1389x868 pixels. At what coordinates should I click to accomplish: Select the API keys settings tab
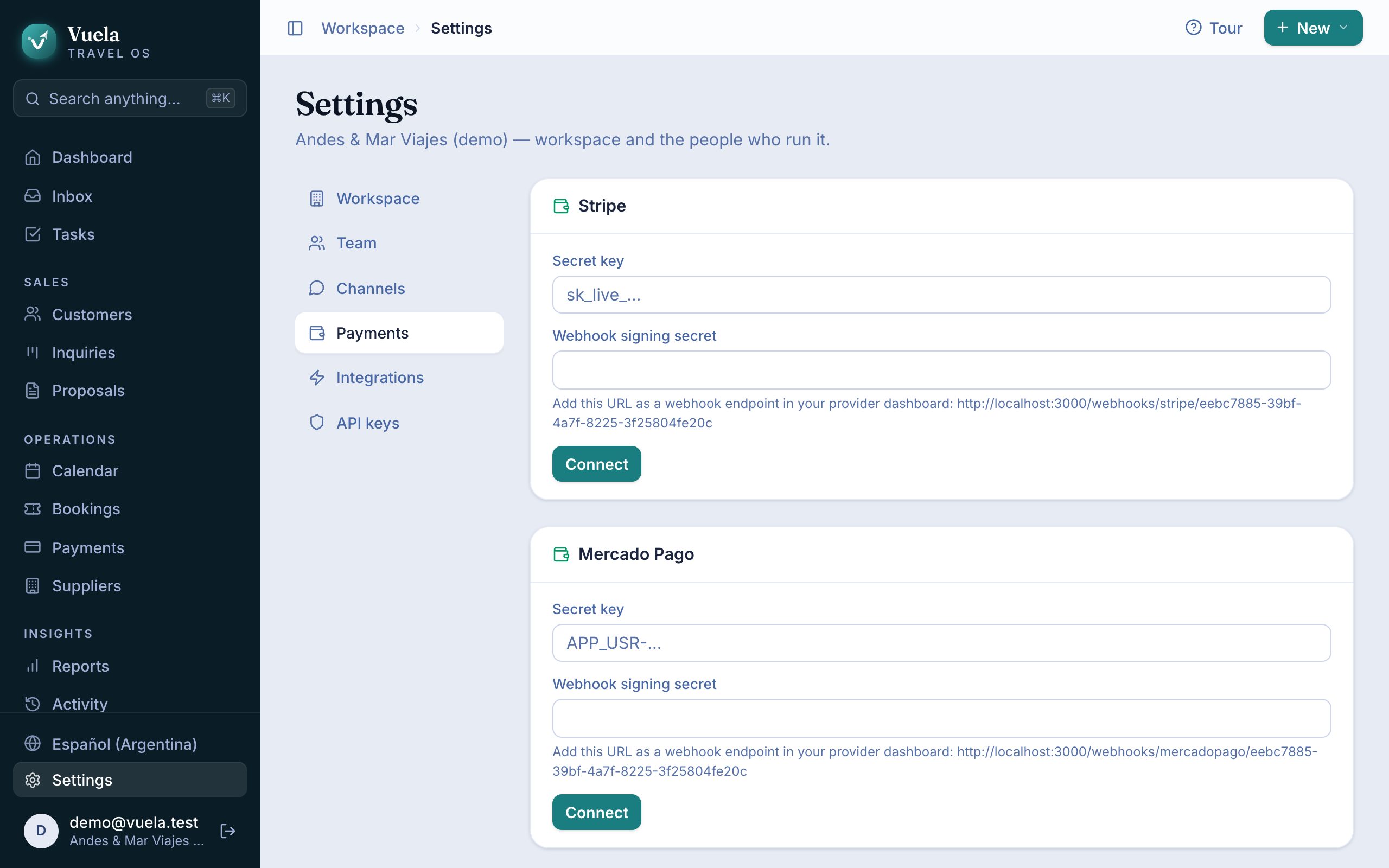click(399, 423)
